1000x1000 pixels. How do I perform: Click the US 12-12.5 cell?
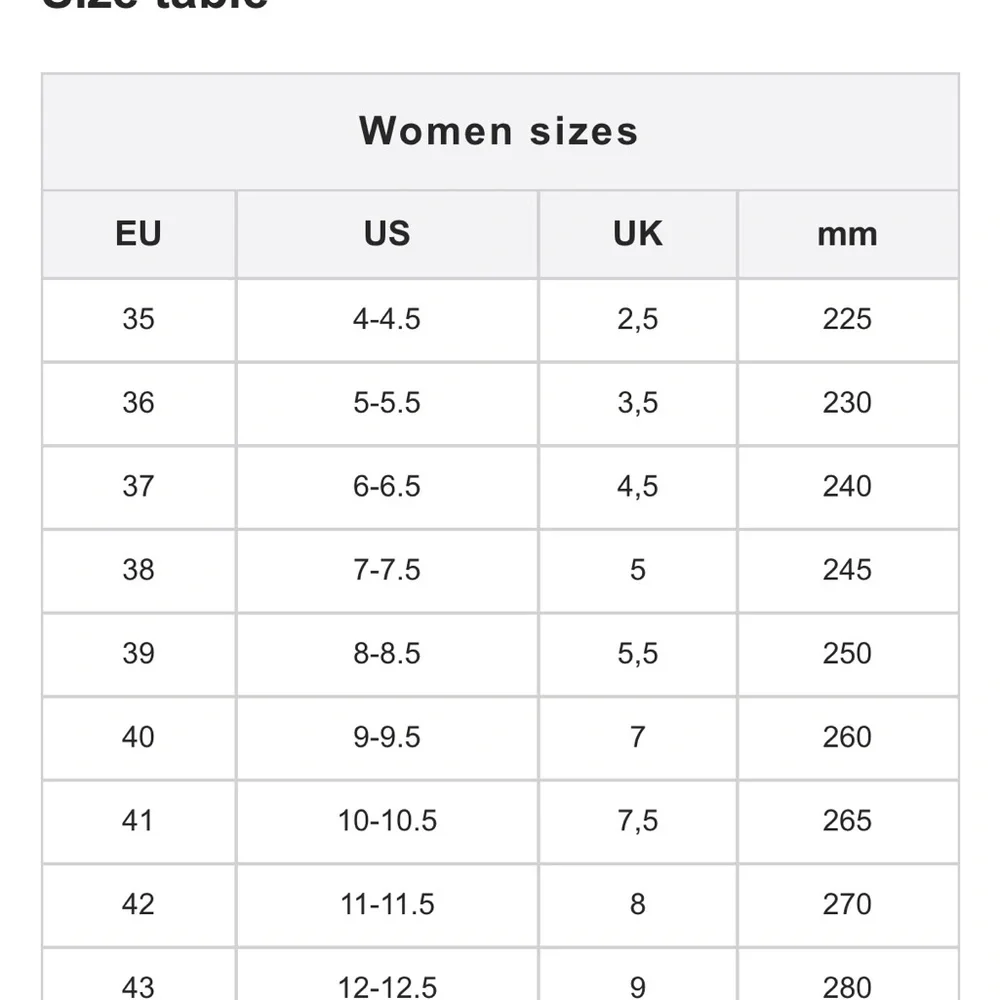[387, 985]
